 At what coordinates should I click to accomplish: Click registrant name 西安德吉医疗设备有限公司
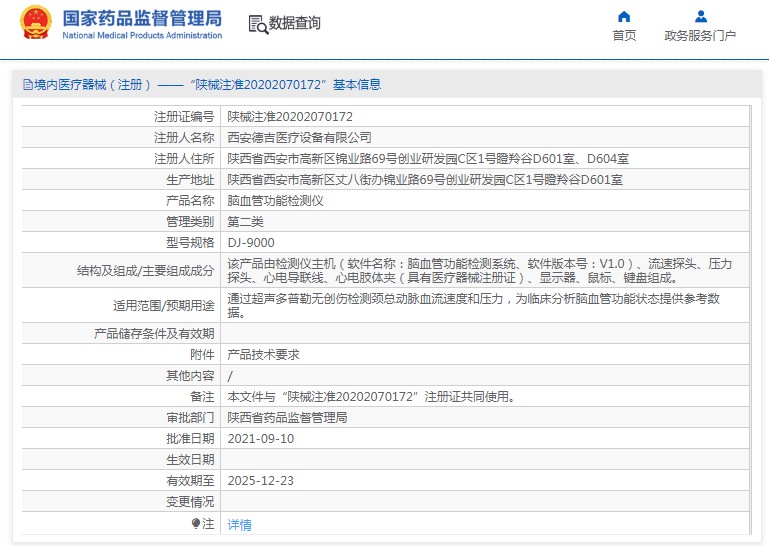pyautogui.click(x=299, y=138)
